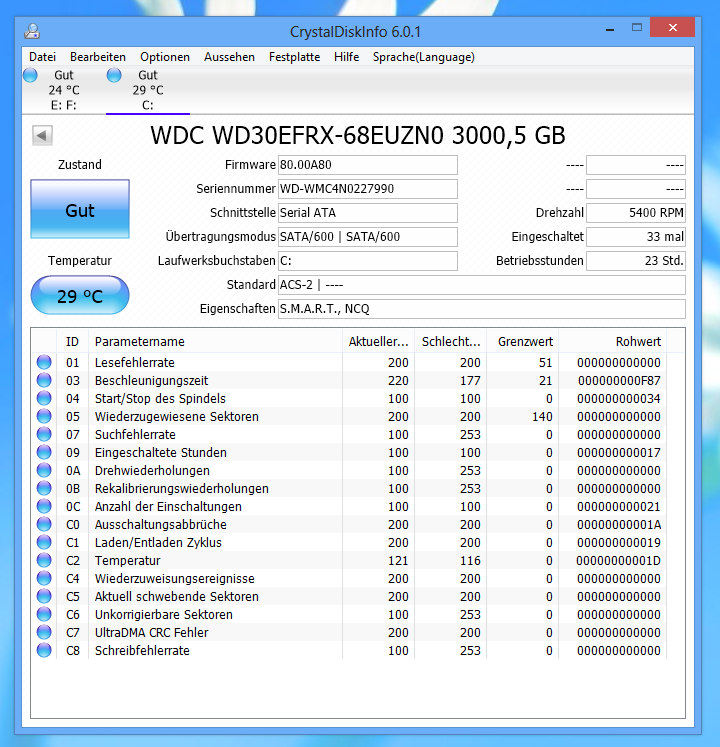Click the Grenzwert value 51
Screen dimensions: 720x747
[546, 363]
